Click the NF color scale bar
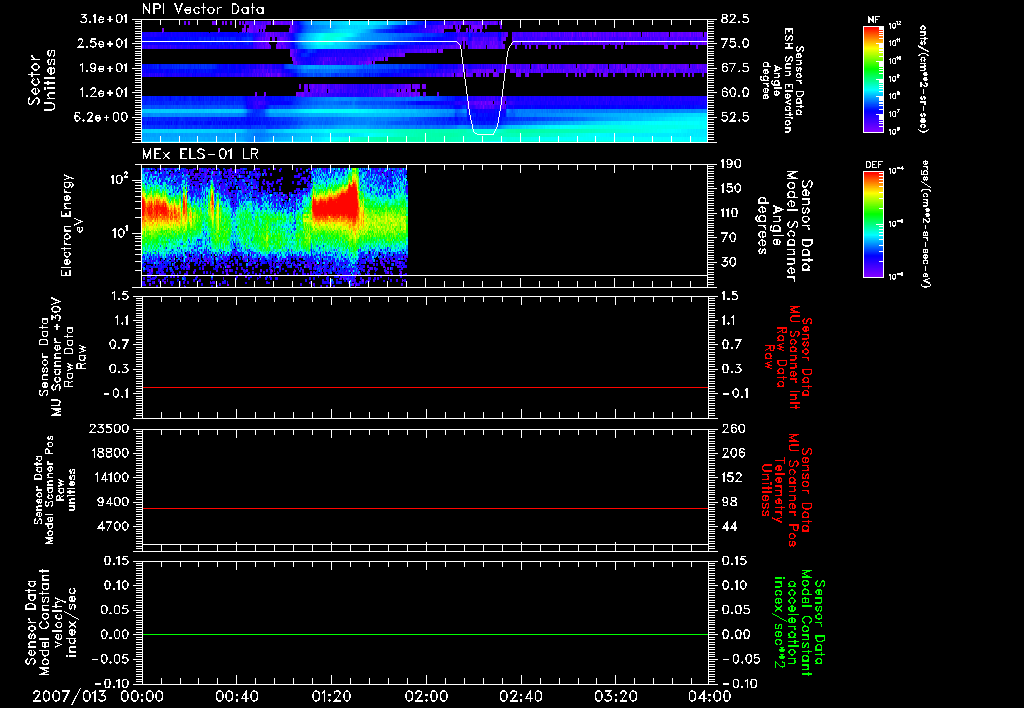 [874, 78]
